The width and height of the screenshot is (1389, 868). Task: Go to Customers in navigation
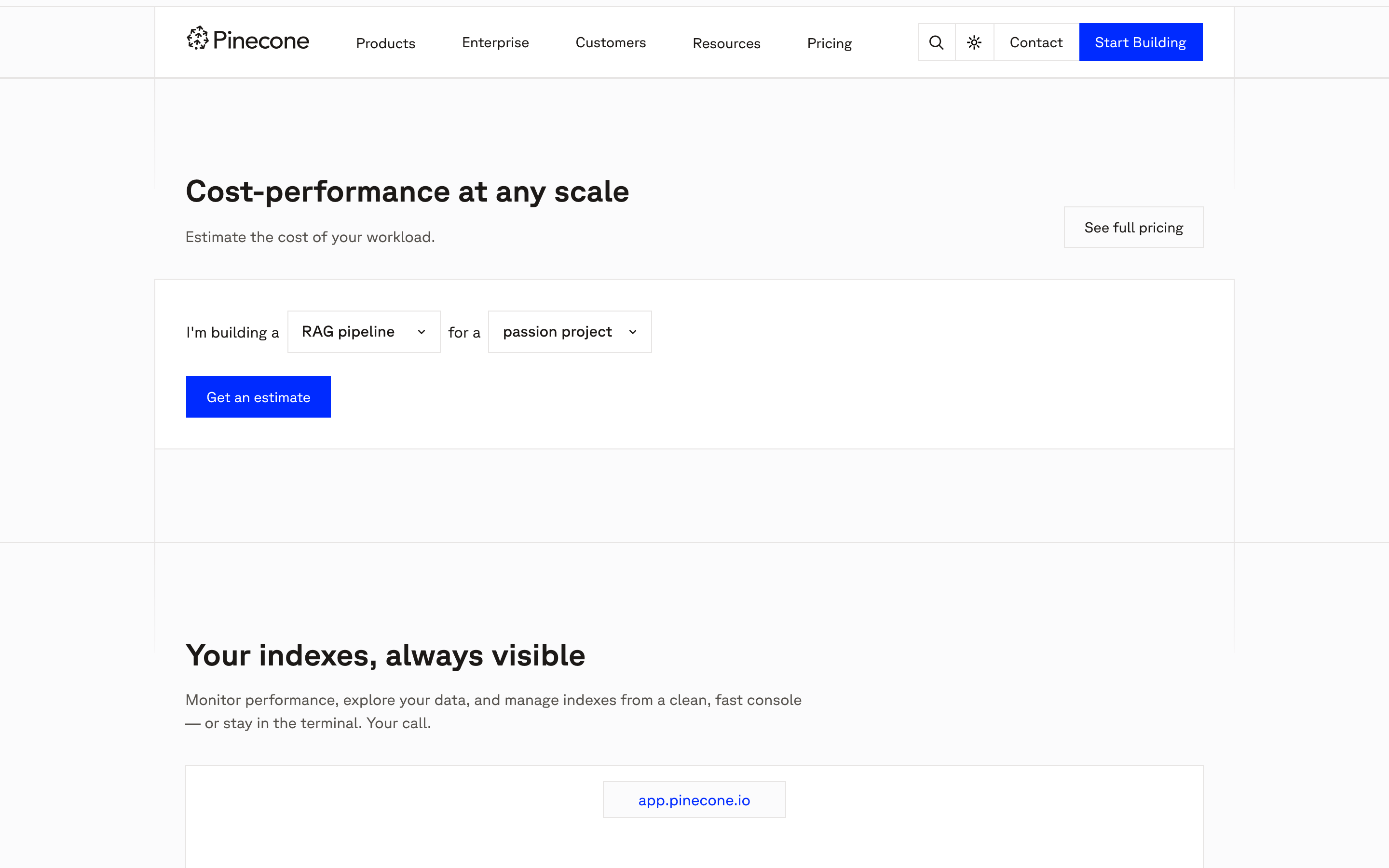(611, 42)
